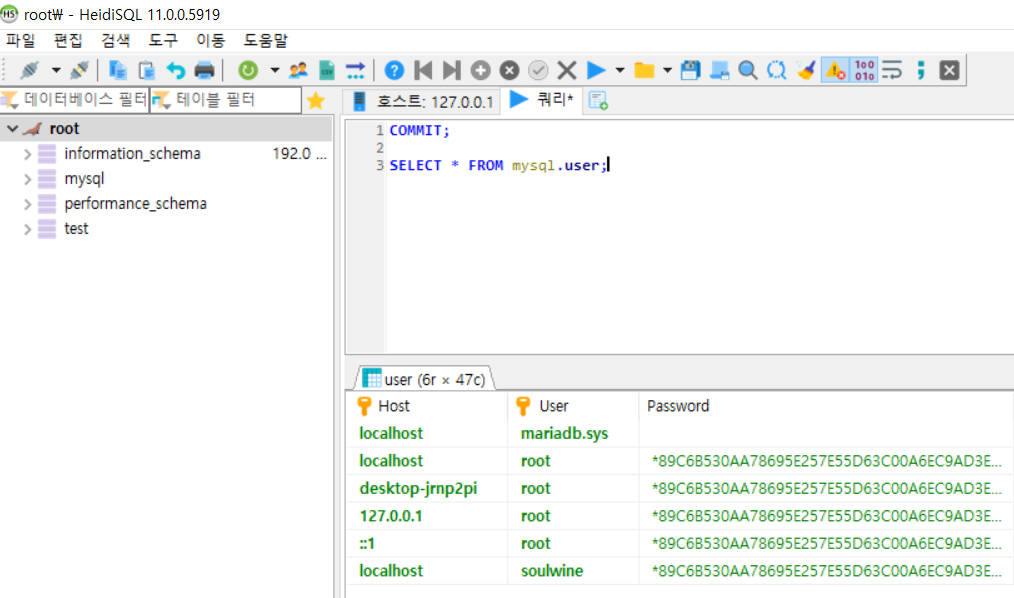Screen dimensions: 1014x598
Task: Click the load SQL file folder icon
Action: 644,70
